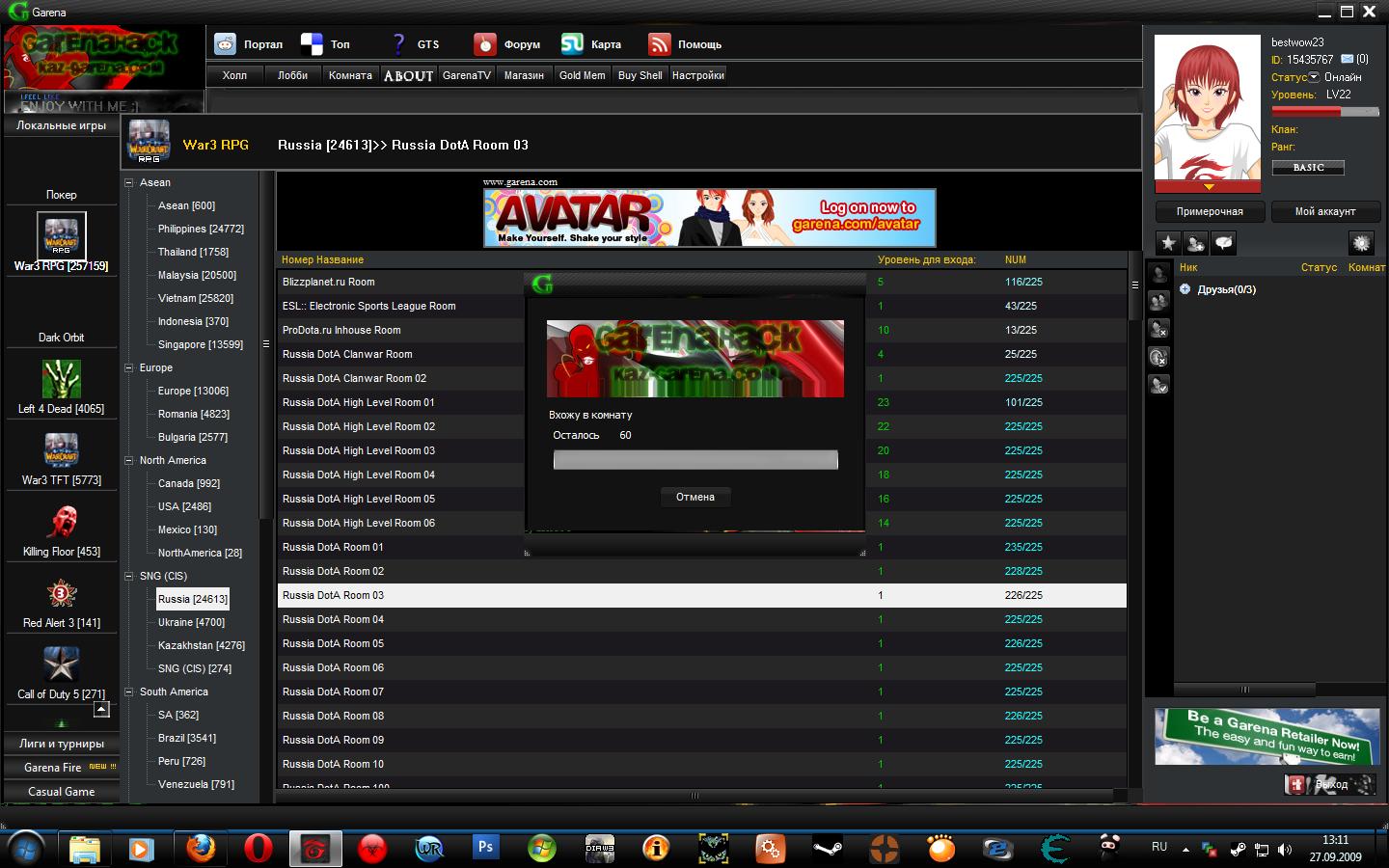Open the Windows Start orb
Image resolution: width=1389 pixels, height=868 pixels.
(x=26, y=848)
